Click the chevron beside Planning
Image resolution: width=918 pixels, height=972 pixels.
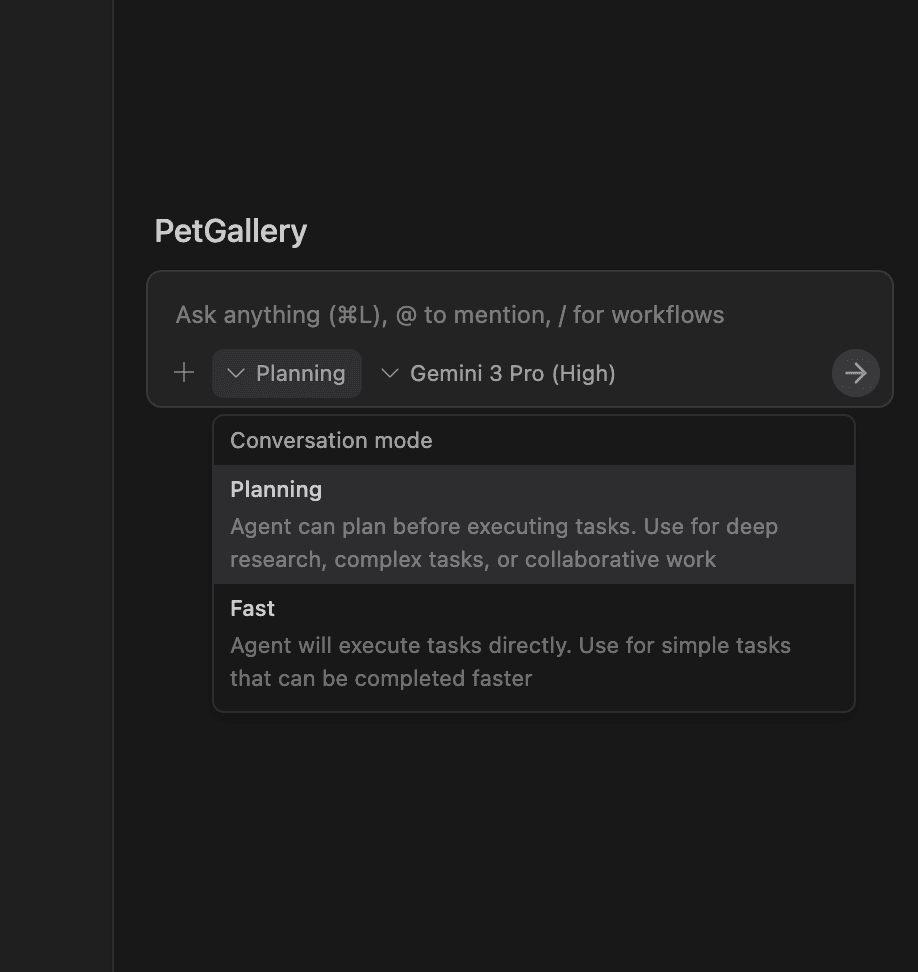[x=236, y=373]
